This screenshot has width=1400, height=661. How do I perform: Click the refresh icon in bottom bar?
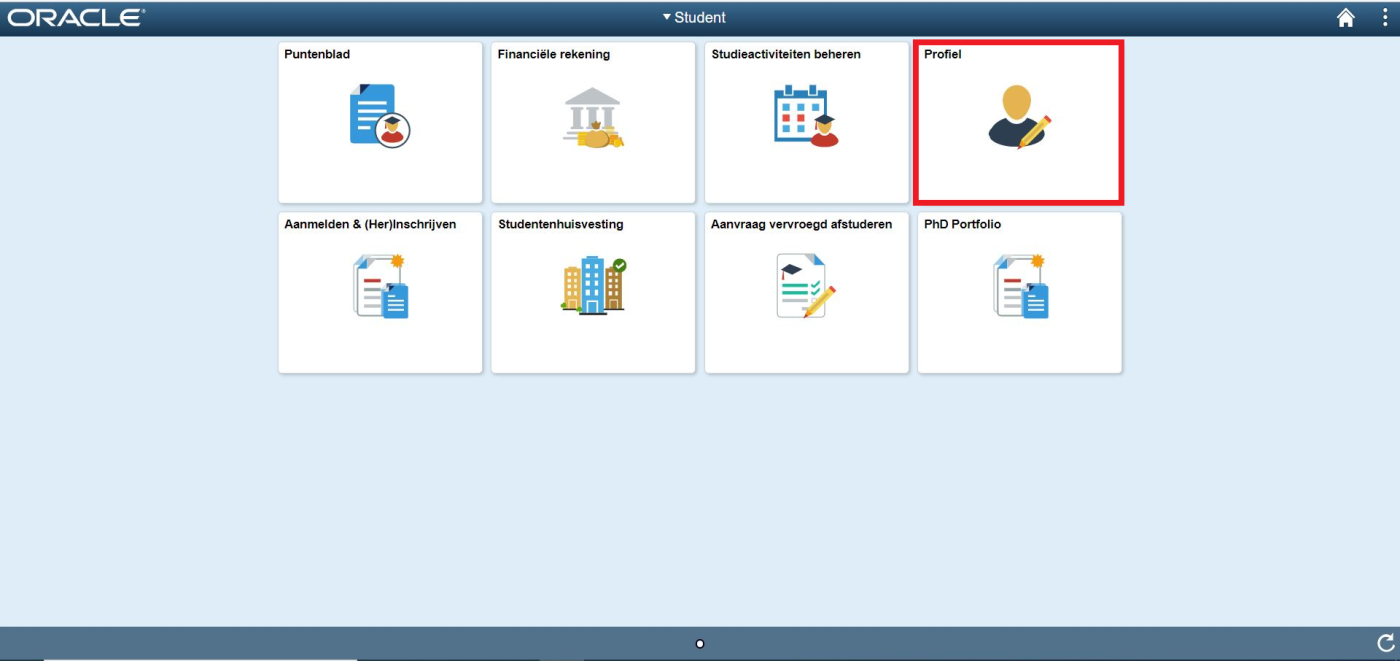click(1385, 643)
